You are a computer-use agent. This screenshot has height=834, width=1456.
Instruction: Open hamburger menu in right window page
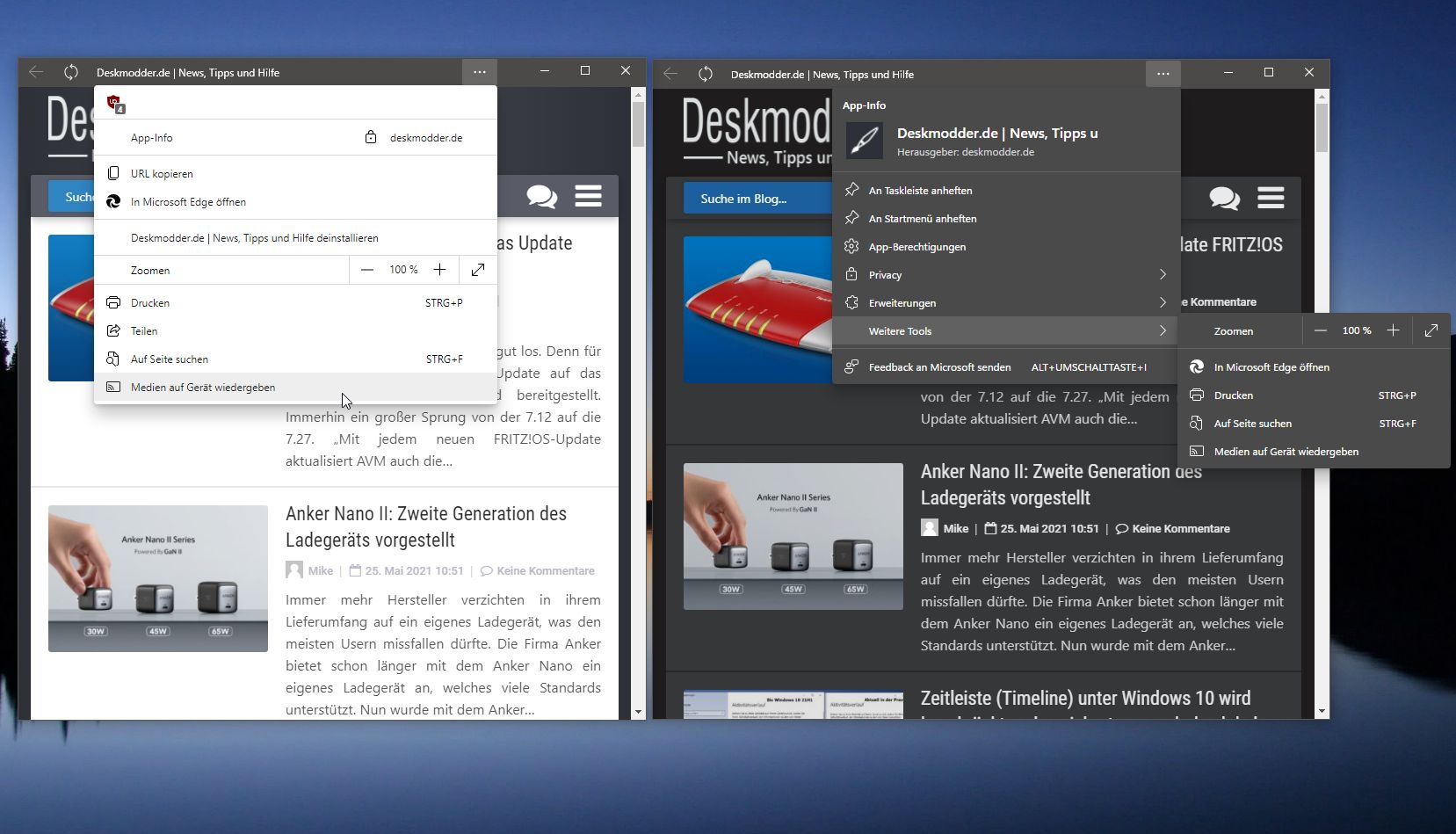click(1271, 198)
